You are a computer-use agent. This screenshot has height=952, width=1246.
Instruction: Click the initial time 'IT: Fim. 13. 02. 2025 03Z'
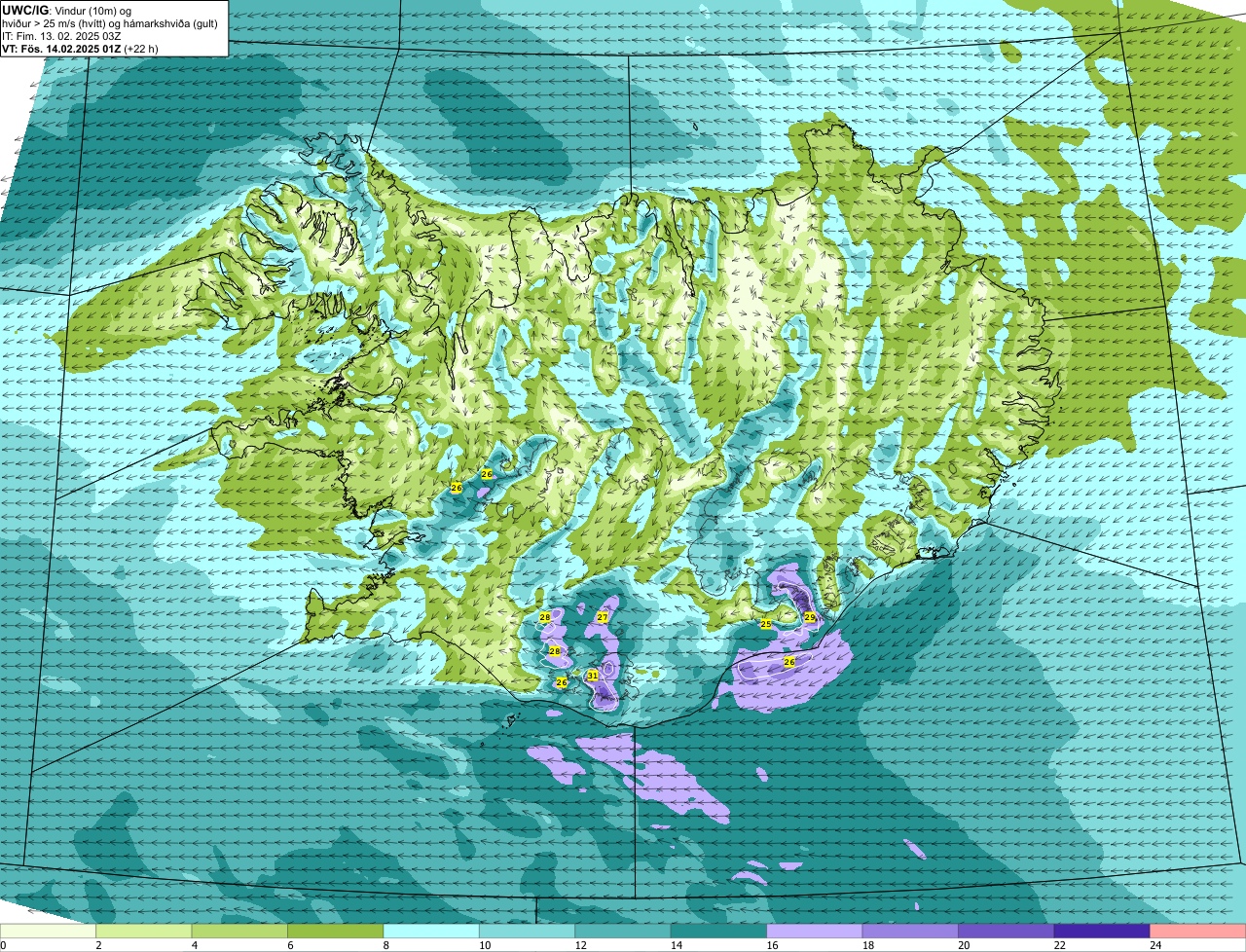click(x=61, y=36)
